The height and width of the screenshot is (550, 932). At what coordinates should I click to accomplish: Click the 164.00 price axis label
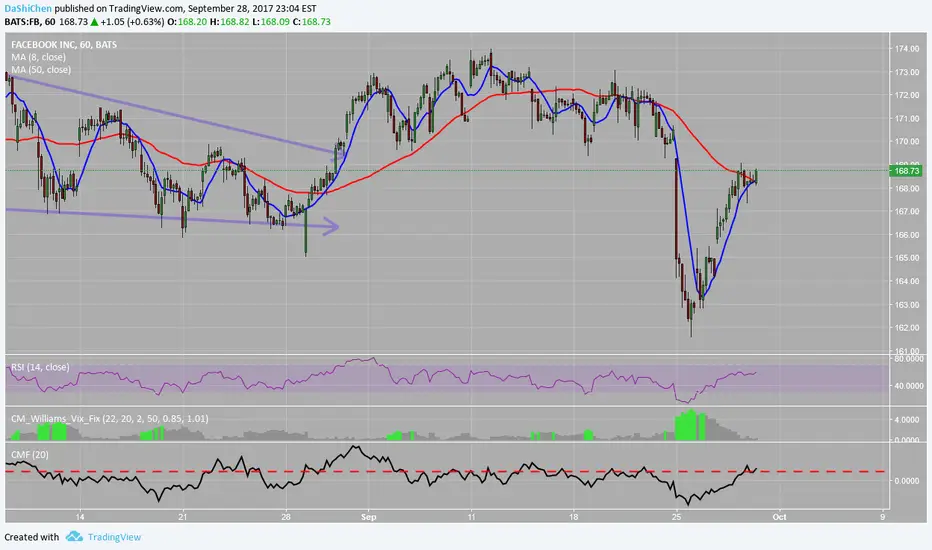pos(906,281)
